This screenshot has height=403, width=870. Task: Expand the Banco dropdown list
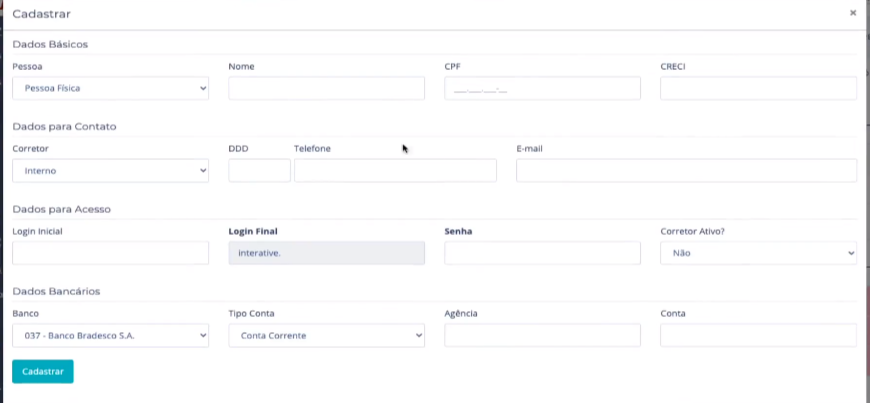pos(110,336)
